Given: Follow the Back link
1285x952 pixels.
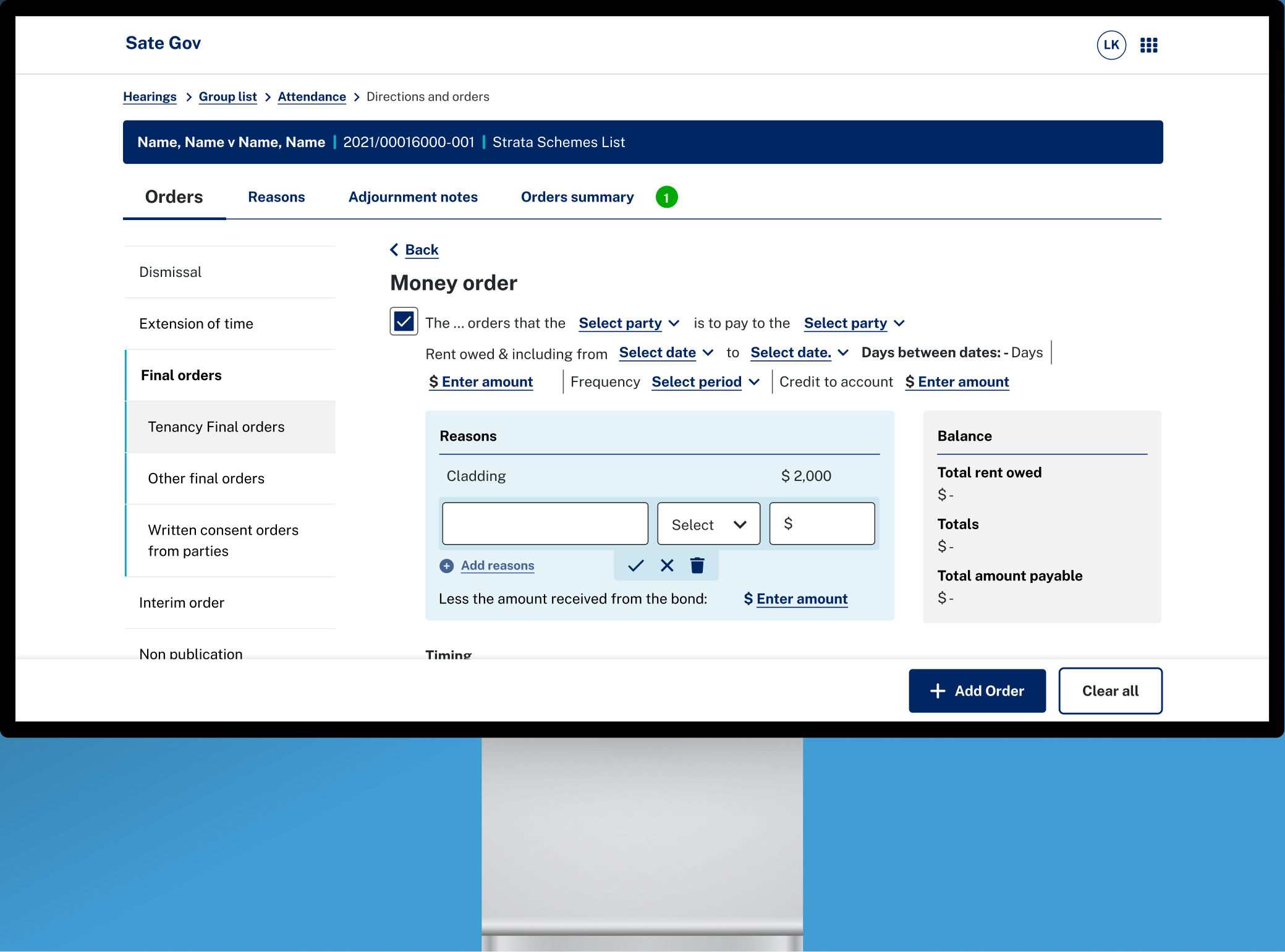Looking at the screenshot, I should 422,250.
